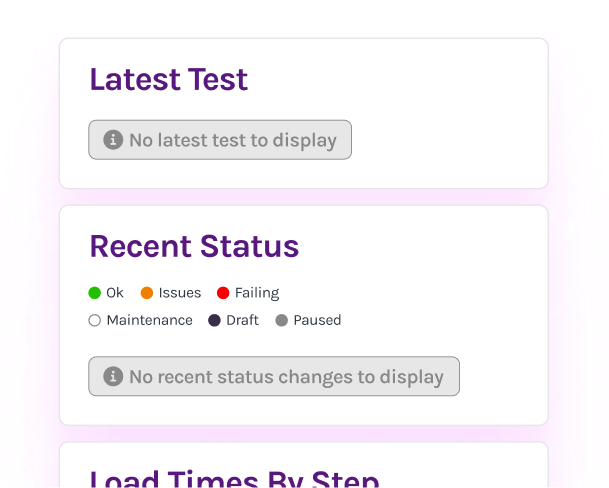609x488 pixels.
Task: Select the Issues legend label
Action: [180, 293]
